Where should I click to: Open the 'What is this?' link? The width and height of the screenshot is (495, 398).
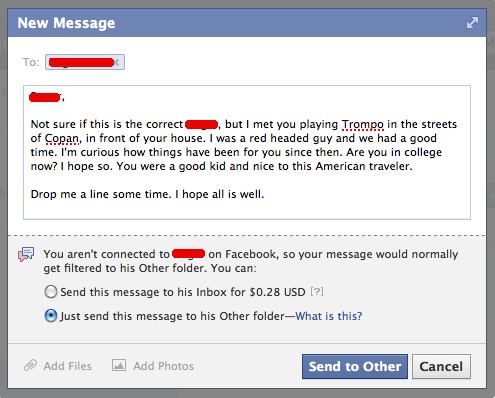329,316
